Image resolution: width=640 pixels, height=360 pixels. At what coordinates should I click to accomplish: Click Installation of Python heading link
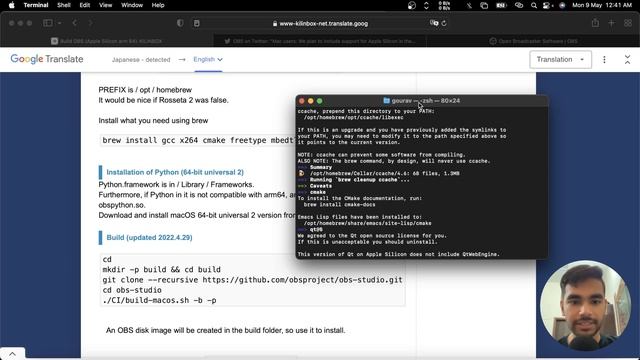tap(175, 172)
